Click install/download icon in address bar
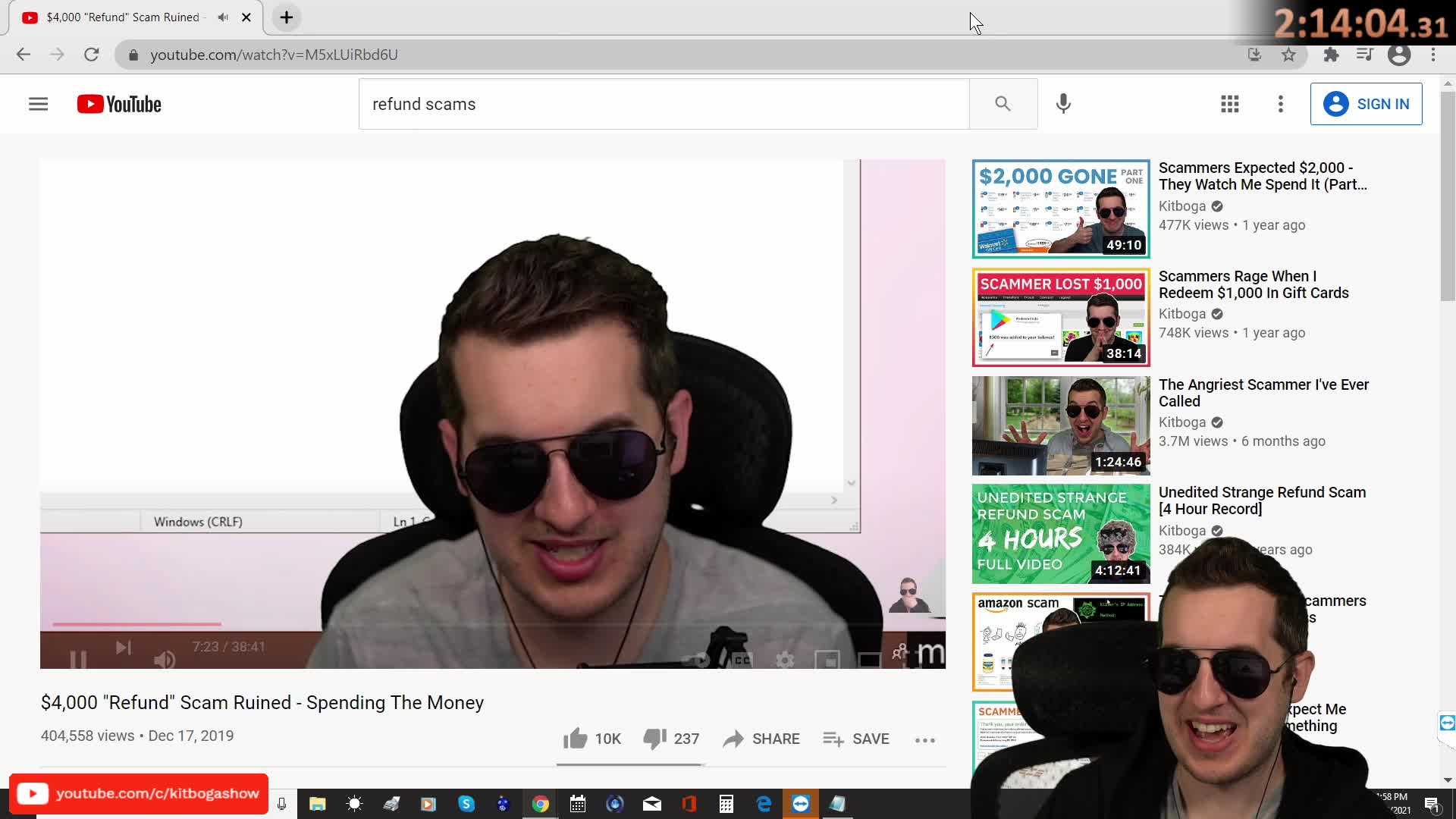 pos(1254,55)
